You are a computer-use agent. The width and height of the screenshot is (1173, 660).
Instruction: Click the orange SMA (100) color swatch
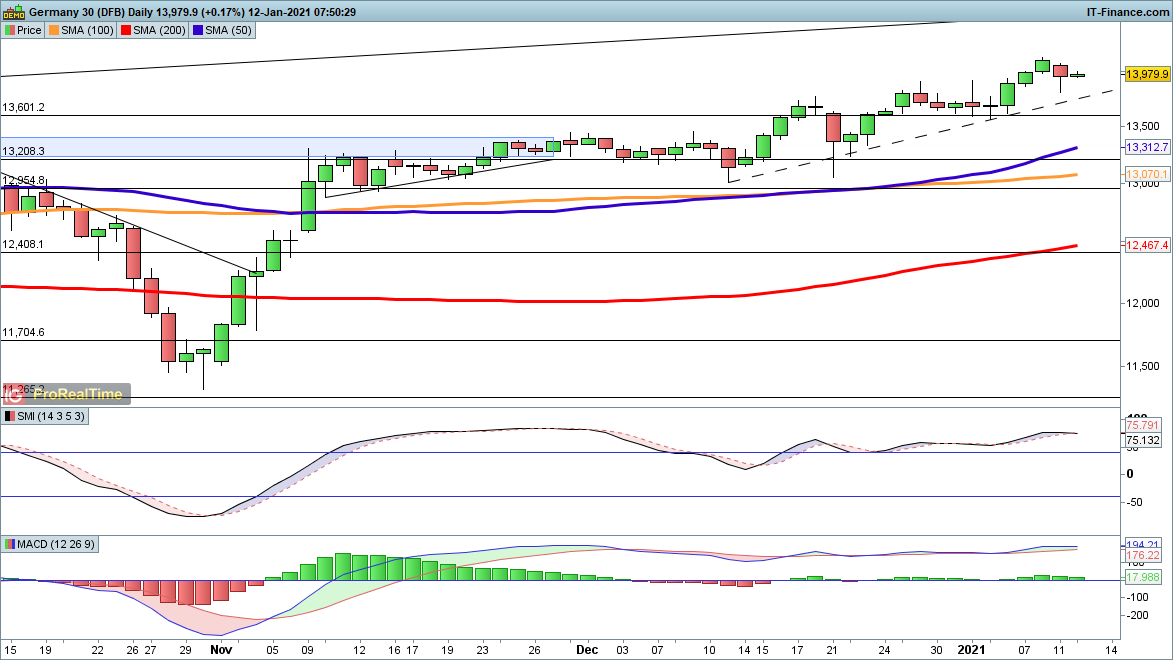54,31
